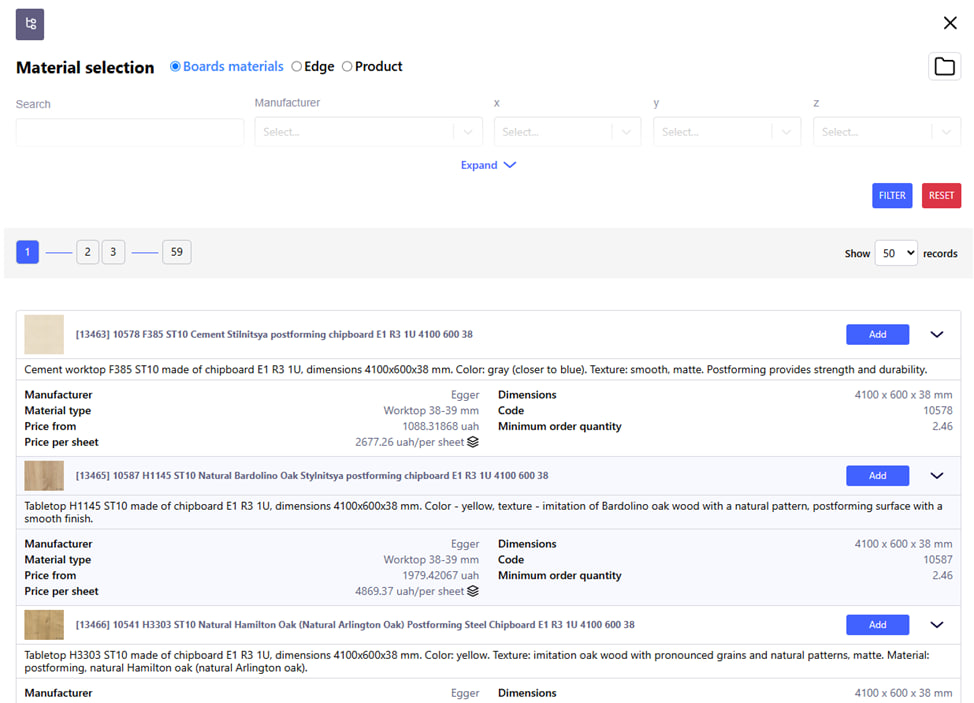Viewport: 974px width, 703px height.
Task: Open the Manufacturer dropdown
Action: pos(368,132)
